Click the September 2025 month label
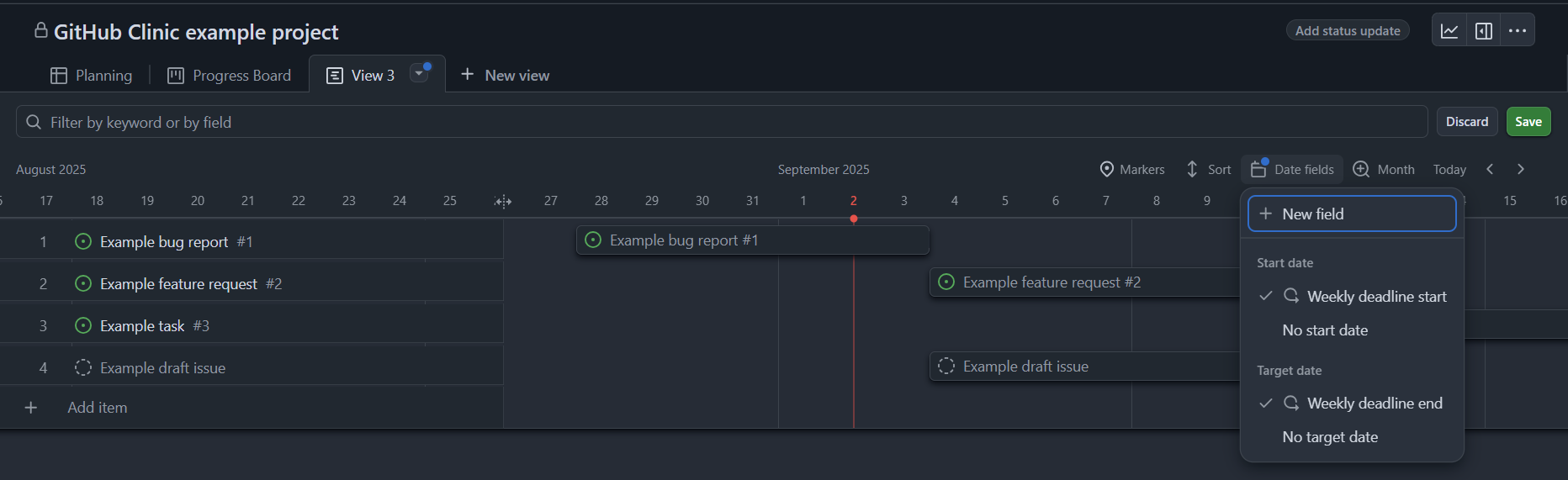 coord(824,170)
